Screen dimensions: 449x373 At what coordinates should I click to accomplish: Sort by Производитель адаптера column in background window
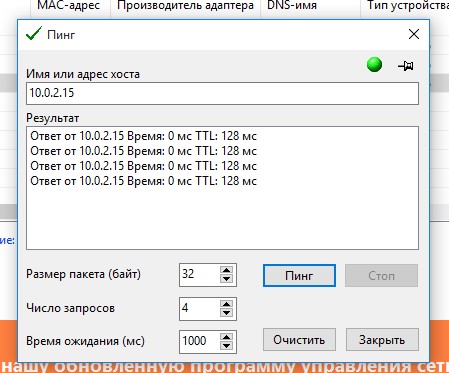click(x=185, y=6)
